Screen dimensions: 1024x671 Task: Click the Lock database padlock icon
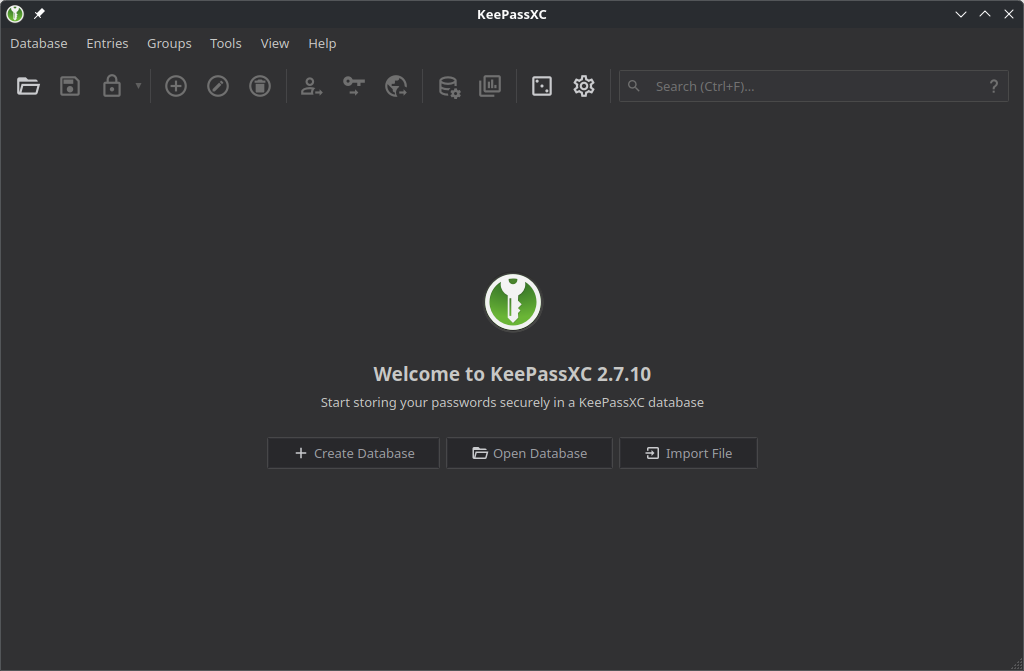112,86
